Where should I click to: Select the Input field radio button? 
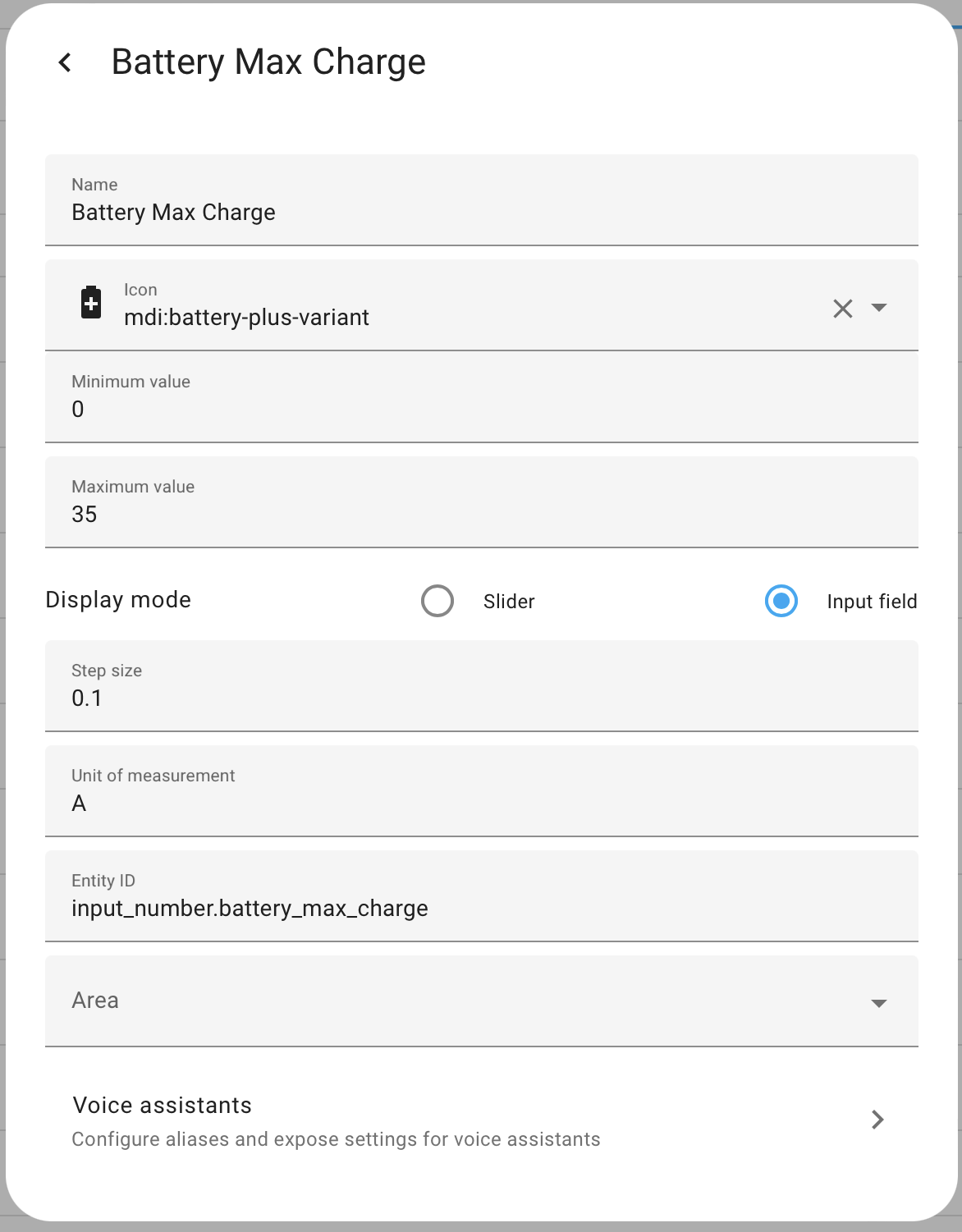(x=781, y=601)
